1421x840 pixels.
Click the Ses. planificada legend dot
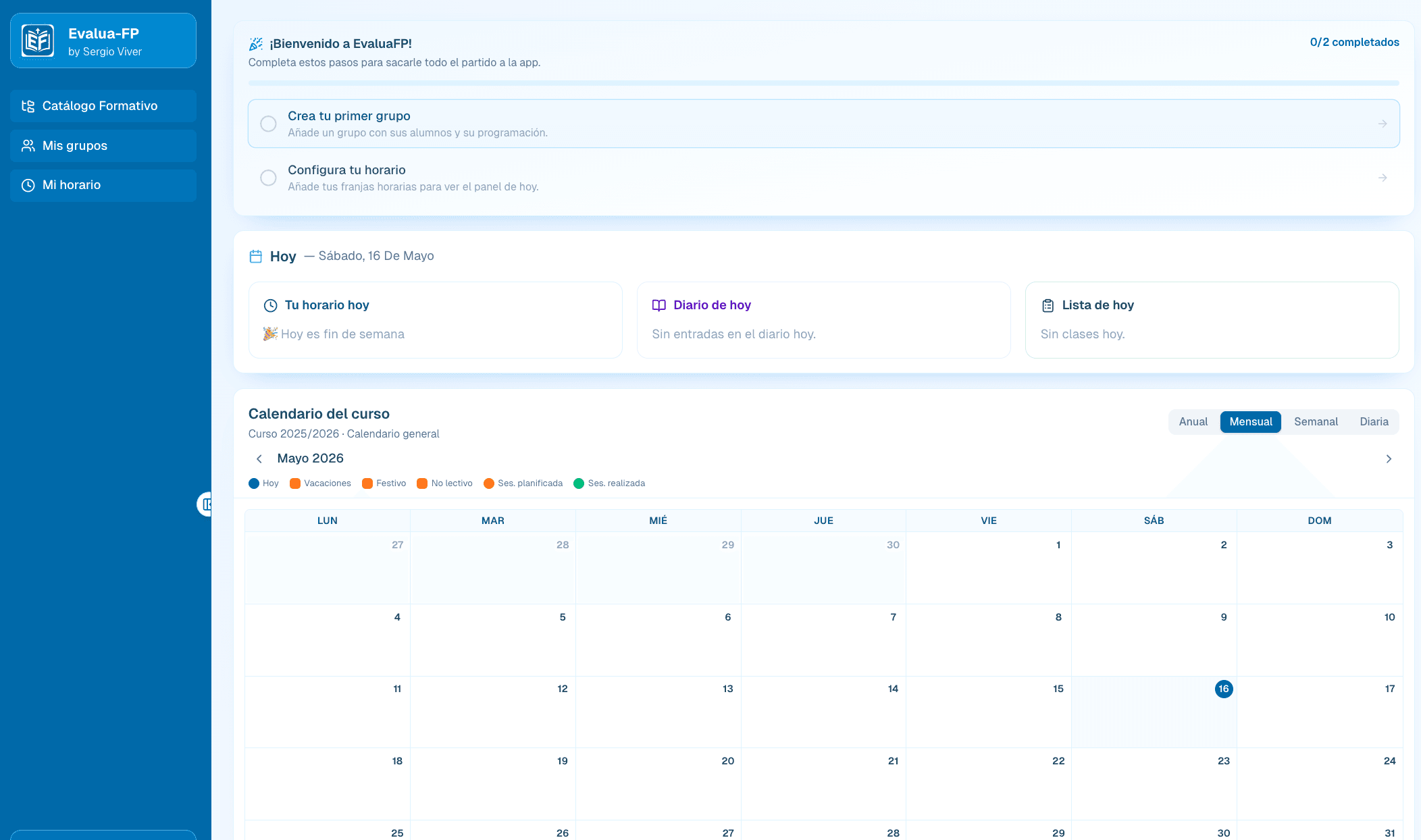click(x=489, y=483)
